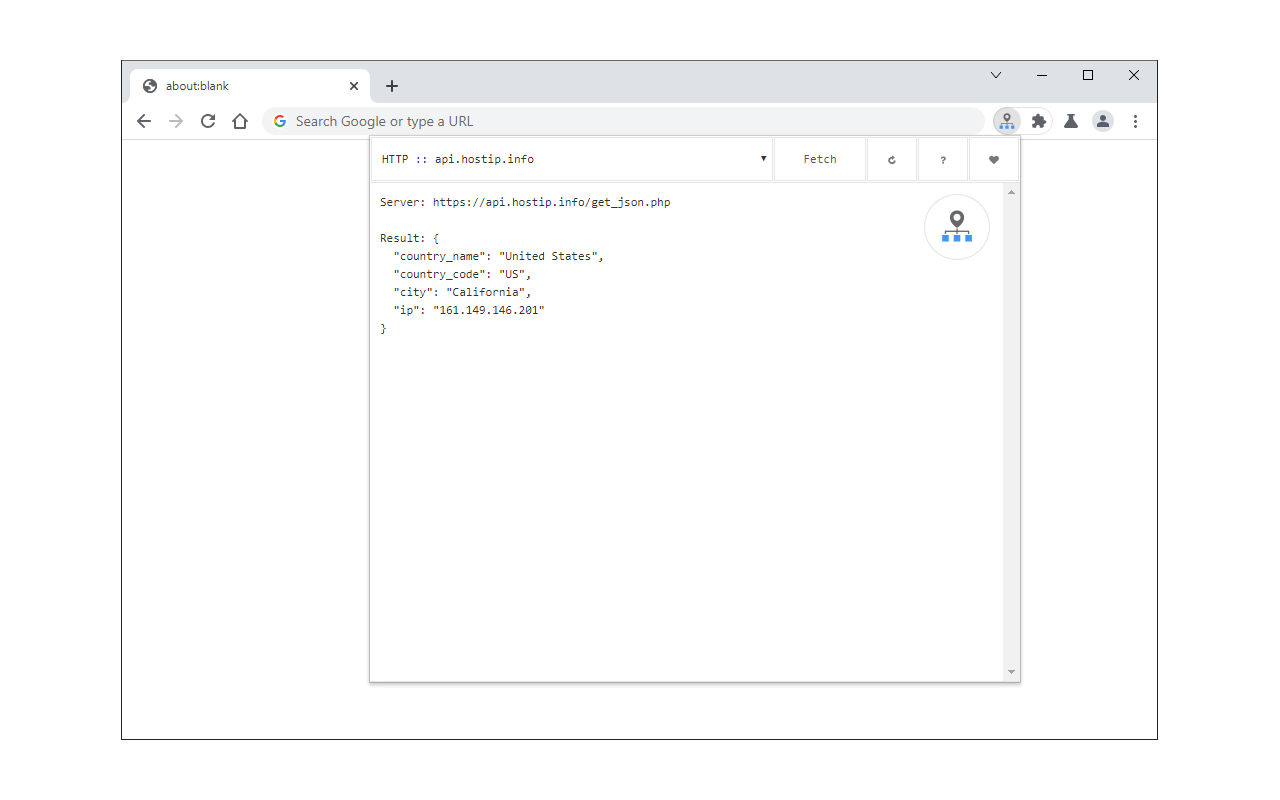Click the Chrome Labs flask icon
Viewport: 1280px width, 800px height.
[x=1071, y=121]
